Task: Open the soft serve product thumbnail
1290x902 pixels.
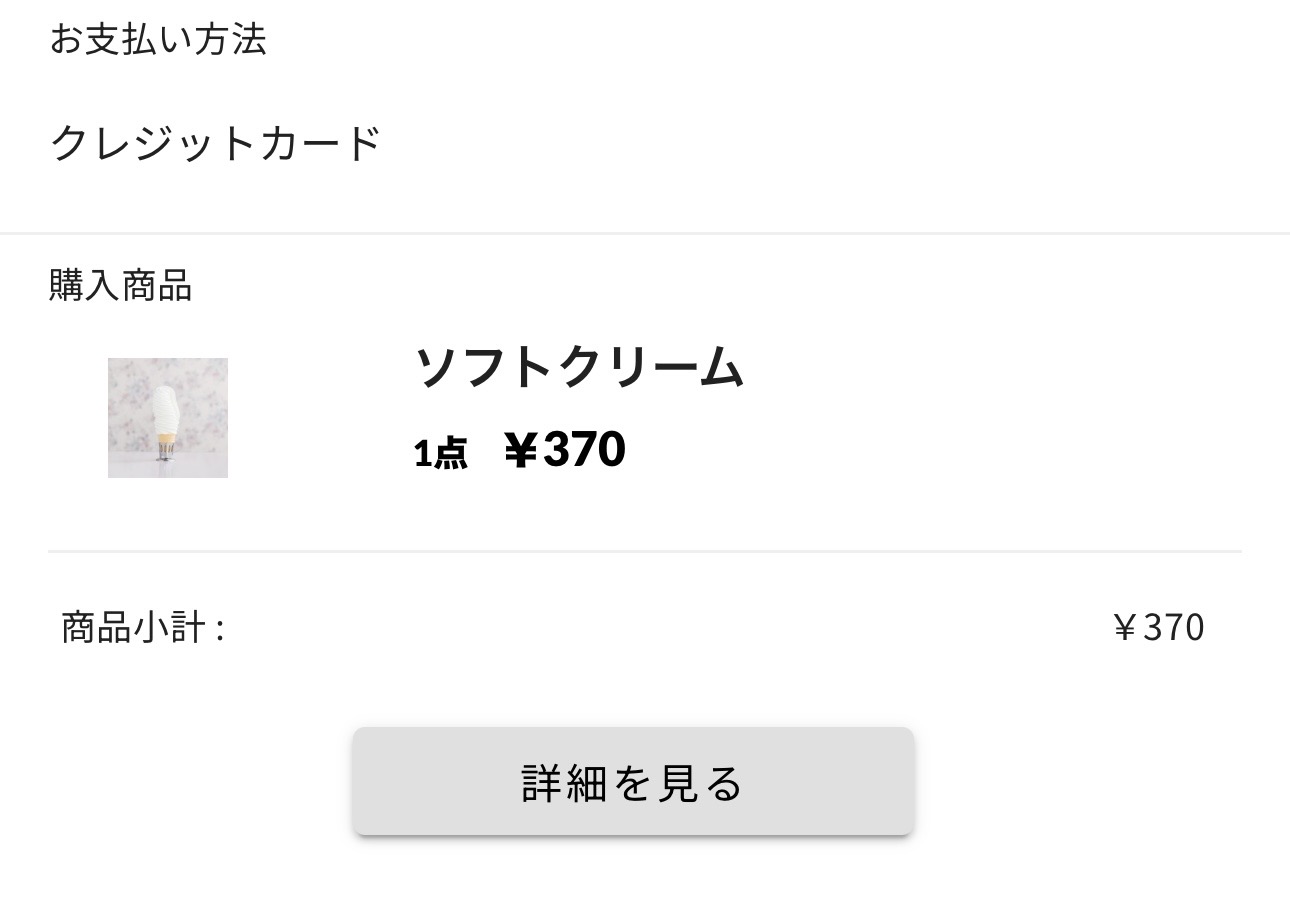Action: tap(168, 418)
